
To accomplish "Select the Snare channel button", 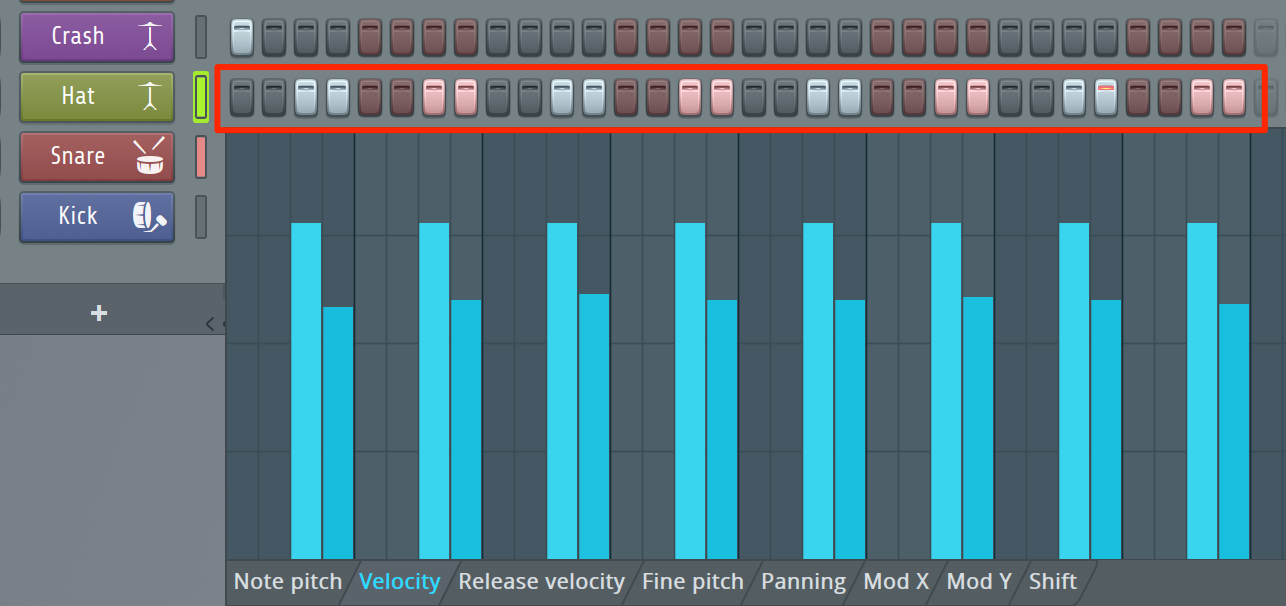I will (x=97, y=157).
